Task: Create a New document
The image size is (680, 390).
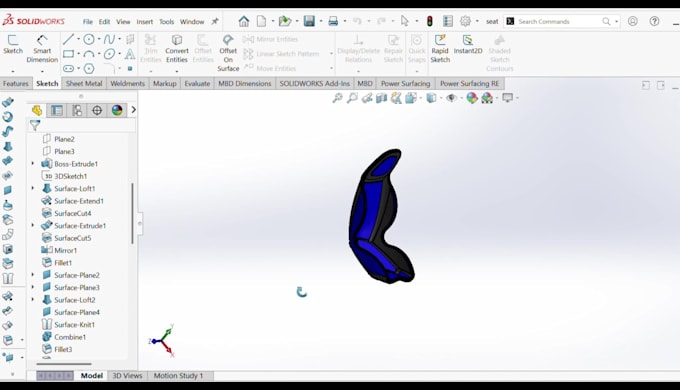Action: [x=261, y=21]
